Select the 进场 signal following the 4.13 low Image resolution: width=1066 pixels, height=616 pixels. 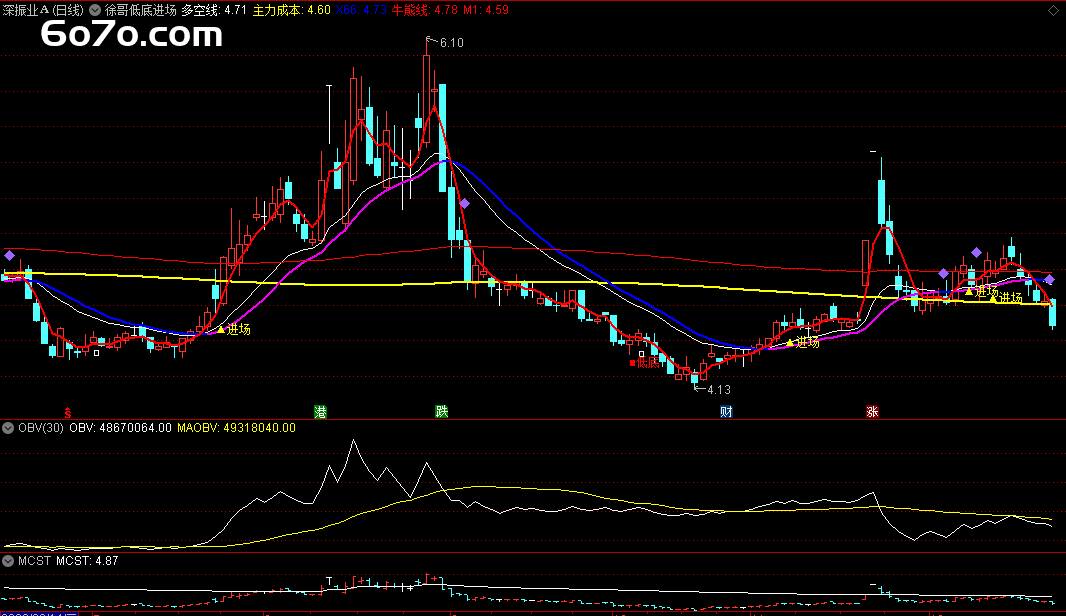(802, 342)
